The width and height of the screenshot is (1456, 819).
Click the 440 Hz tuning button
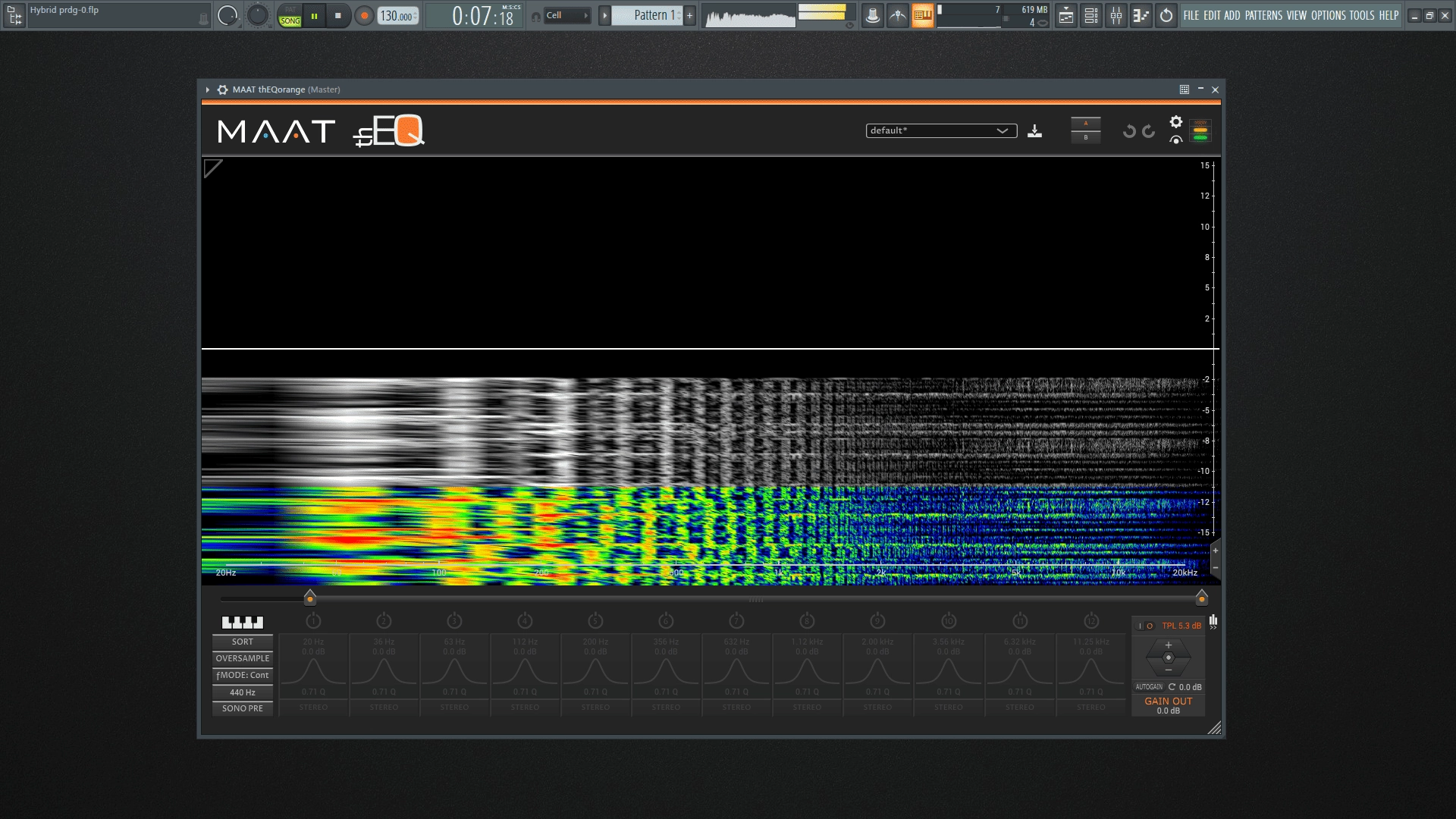[x=243, y=692]
